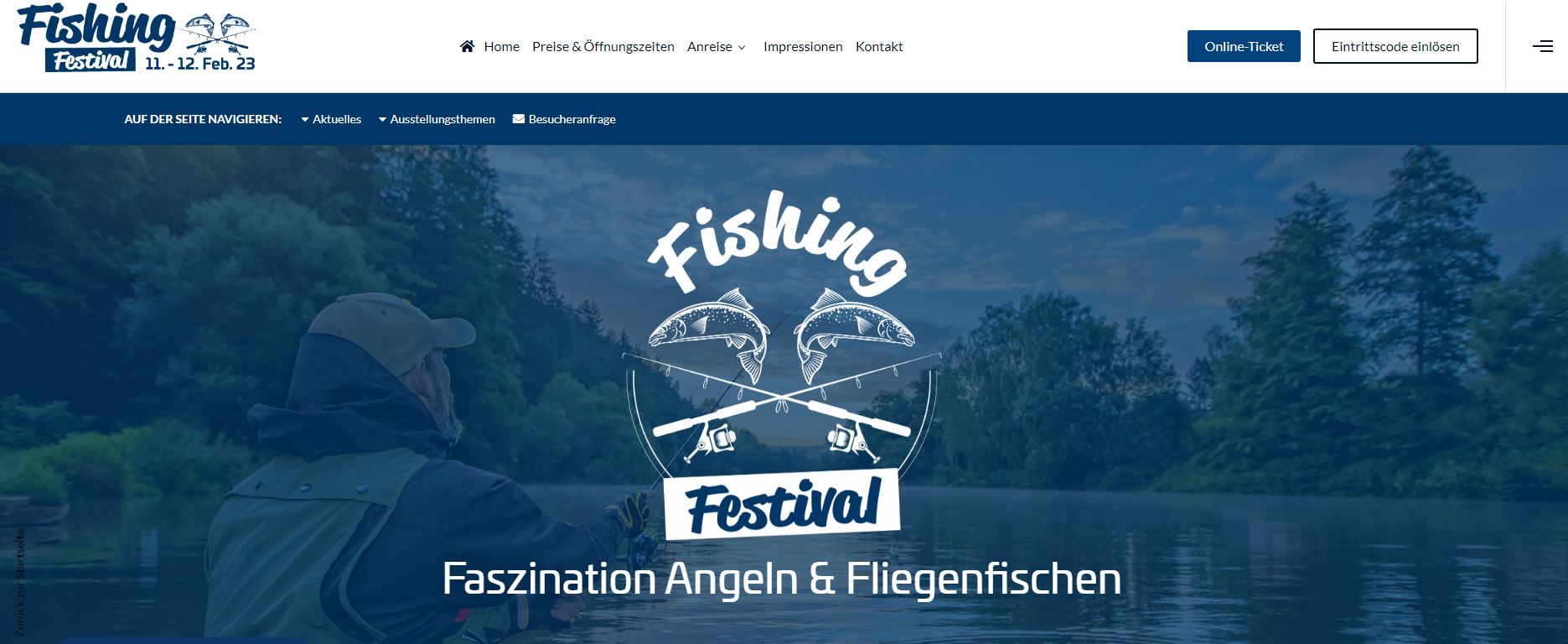Click the envelope icon beside Besucheranfrage
1568x644 pixels.
point(519,119)
